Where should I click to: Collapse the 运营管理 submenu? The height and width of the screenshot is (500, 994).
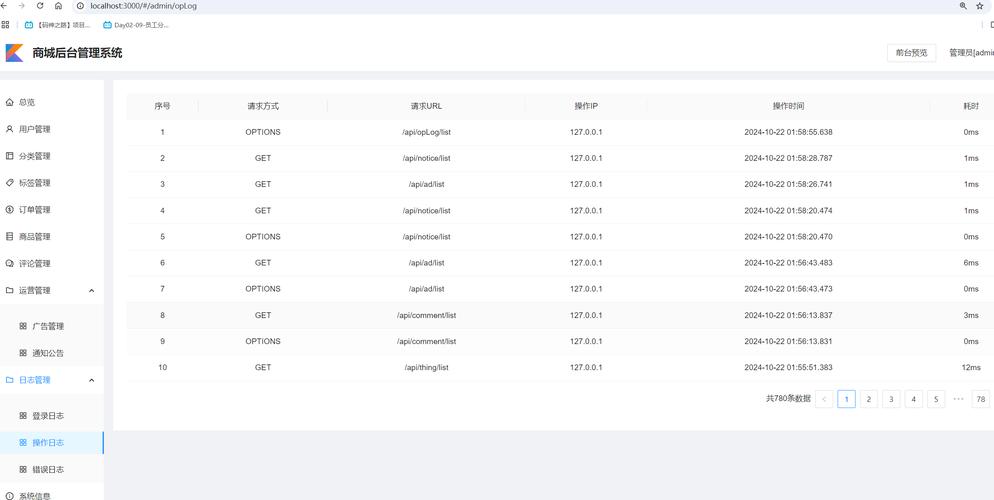(x=92, y=291)
